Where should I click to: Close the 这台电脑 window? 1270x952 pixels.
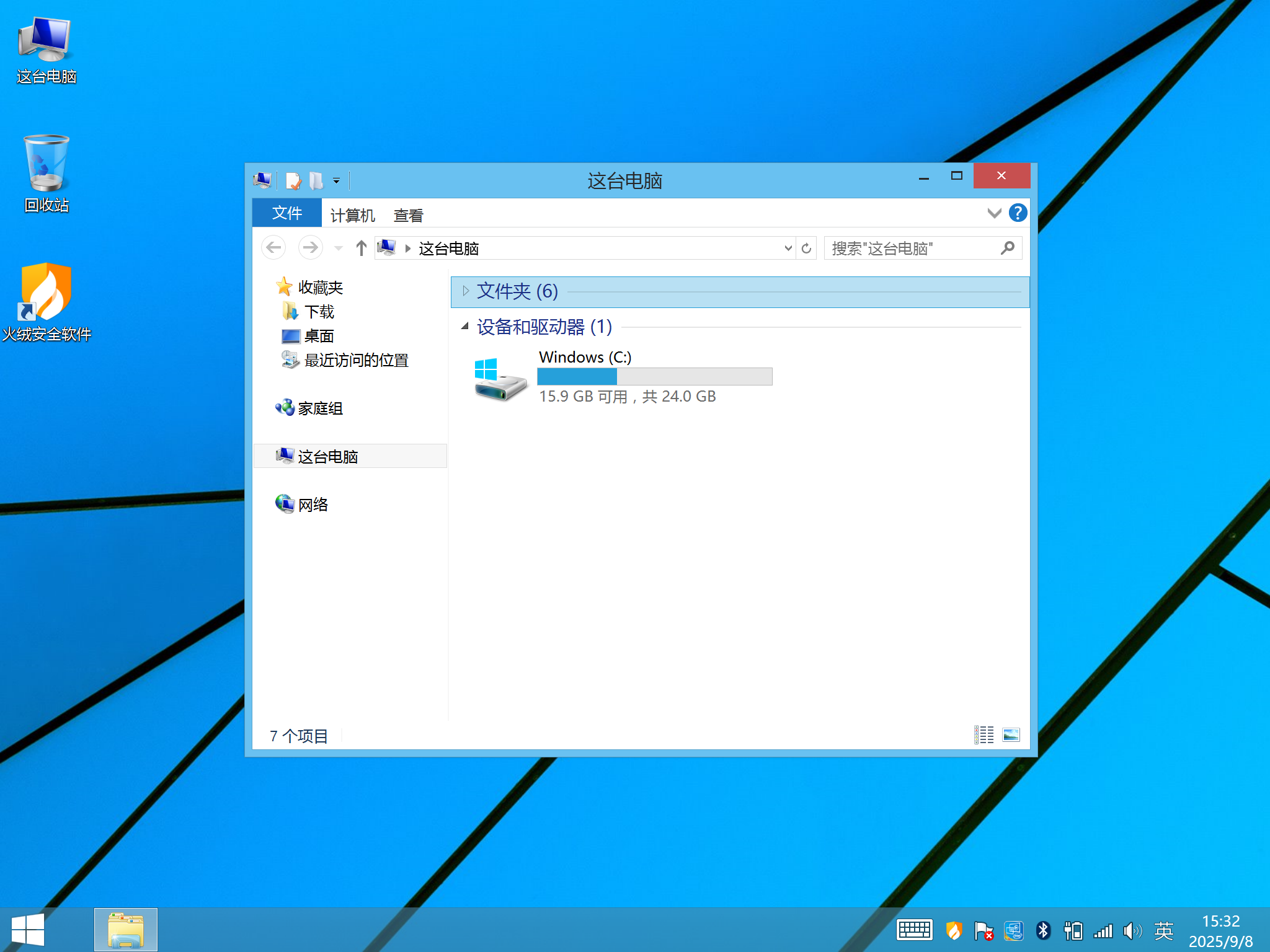click(x=1001, y=176)
